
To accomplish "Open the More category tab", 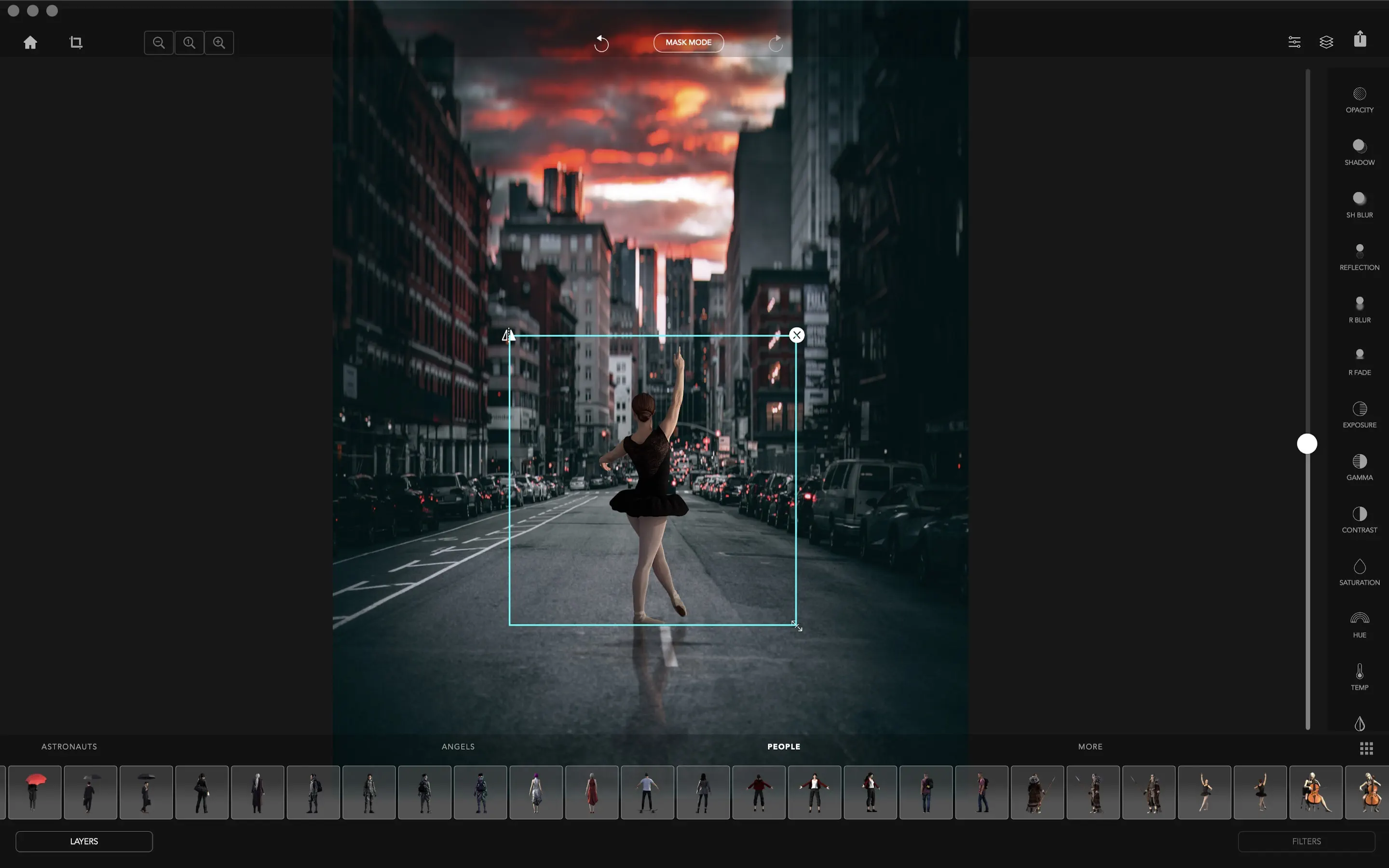I will pos(1090,746).
